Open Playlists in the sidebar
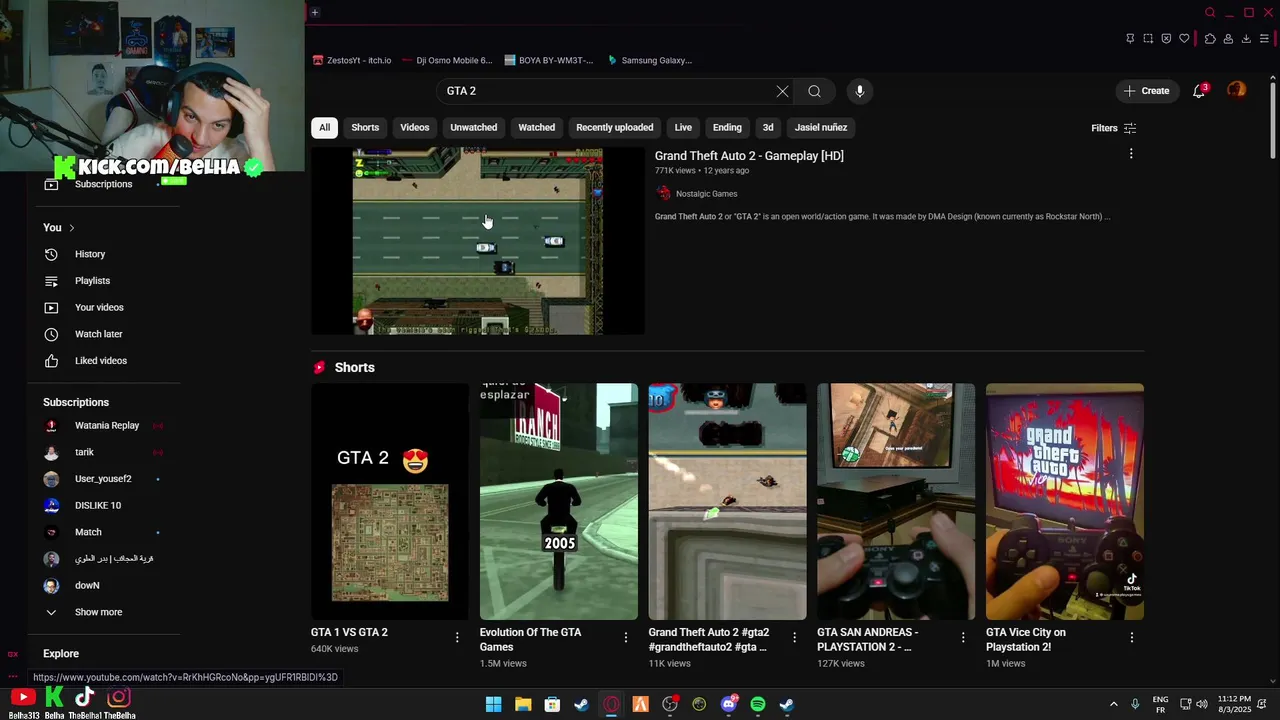 pyautogui.click(x=92, y=281)
